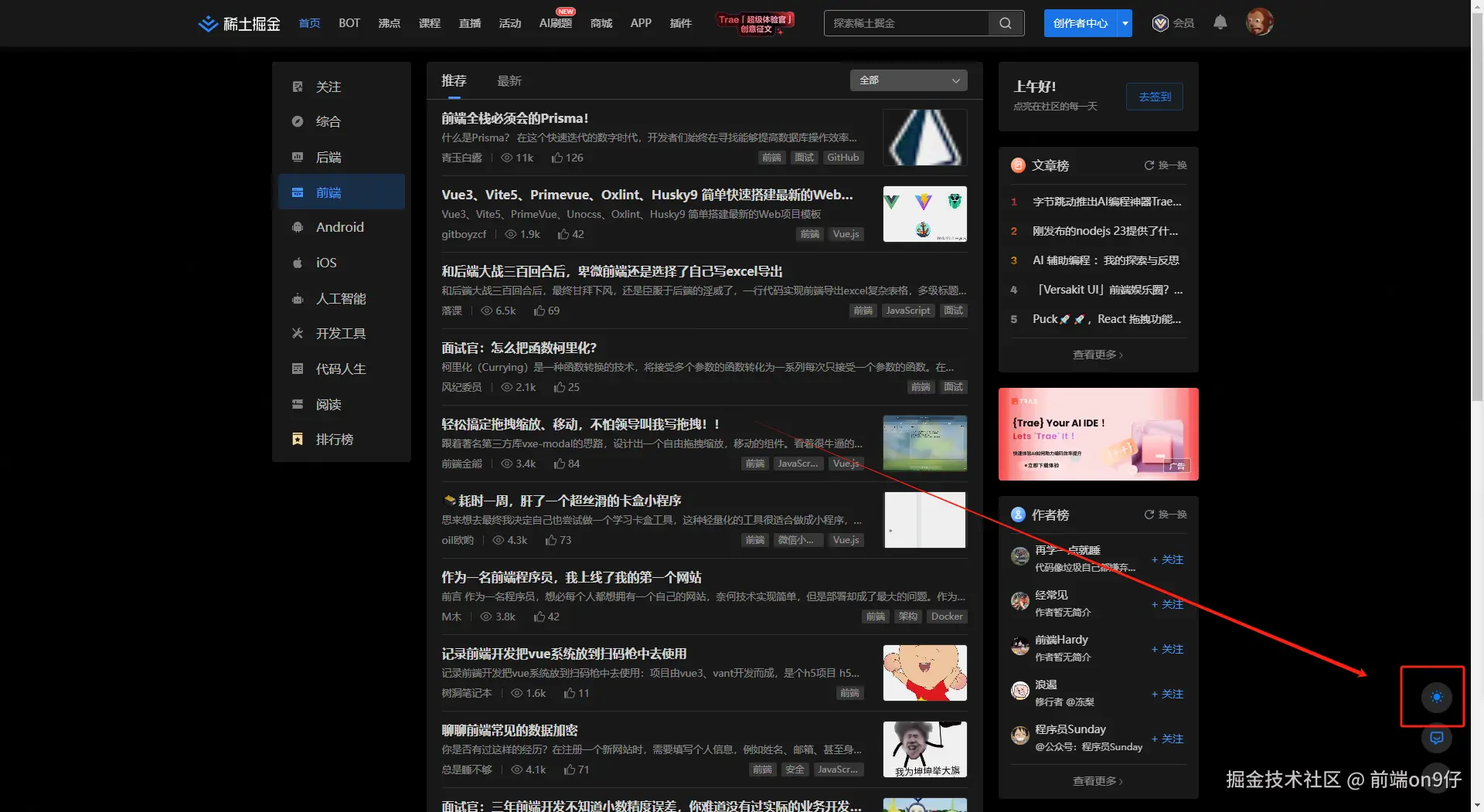Select Android category in sidebar
This screenshot has width=1484, height=812.
[341, 227]
